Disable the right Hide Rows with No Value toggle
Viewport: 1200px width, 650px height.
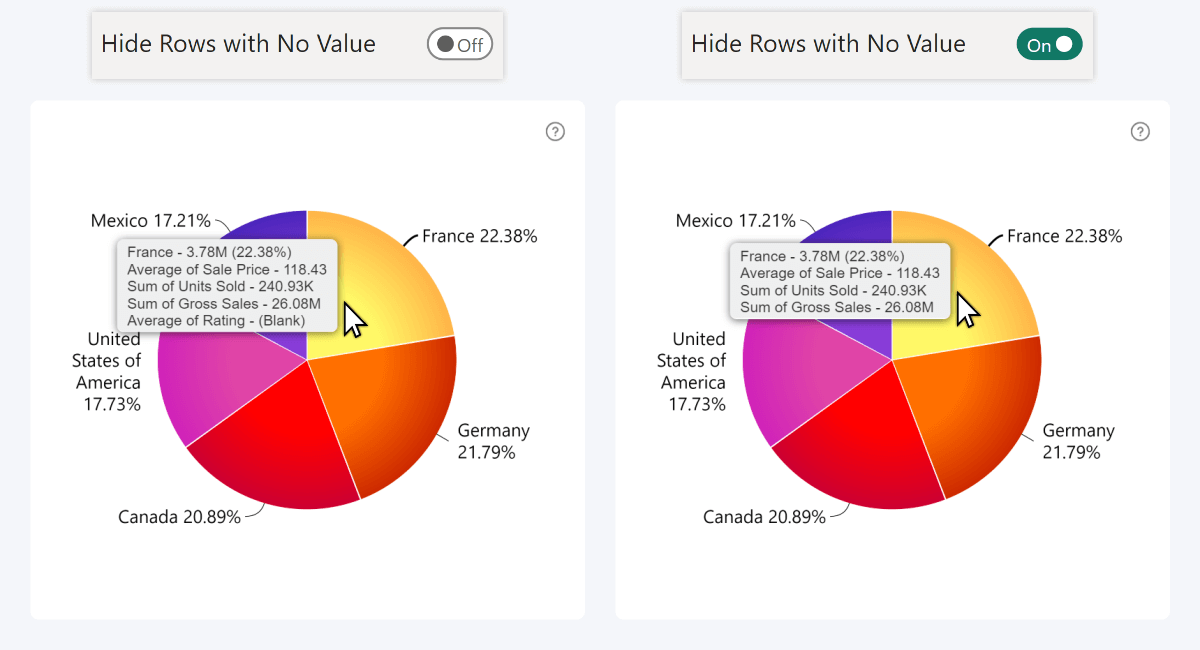[1050, 44]
